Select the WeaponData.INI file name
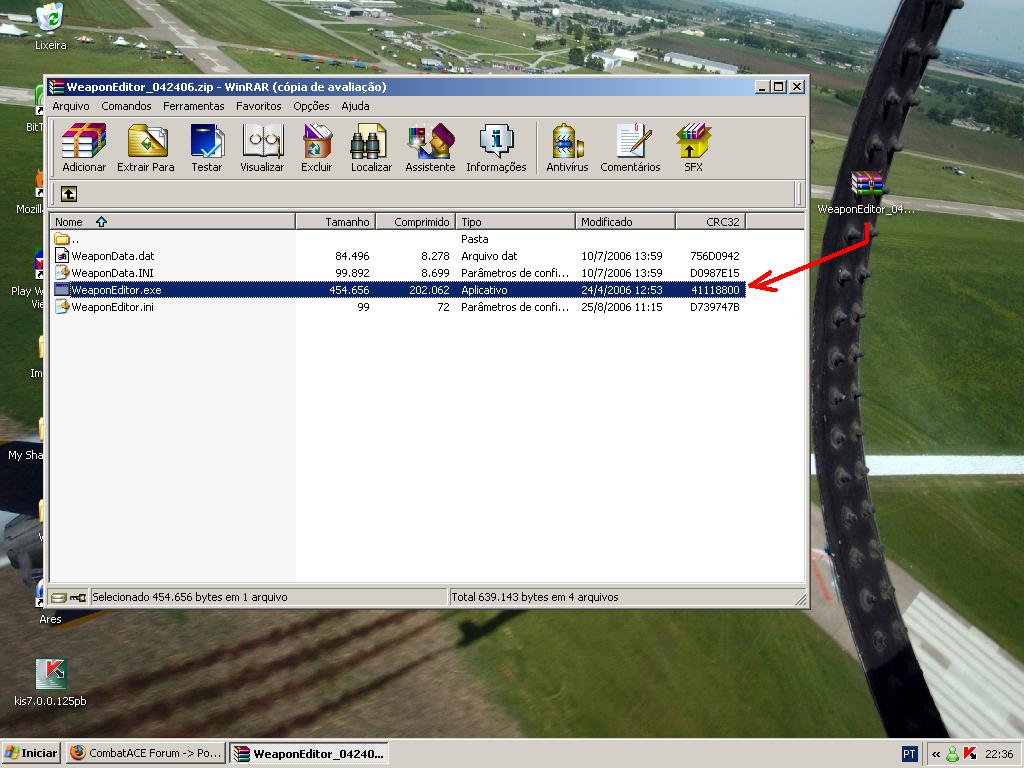This screenshot has height=768, width=1024. (x=112, y=273)
